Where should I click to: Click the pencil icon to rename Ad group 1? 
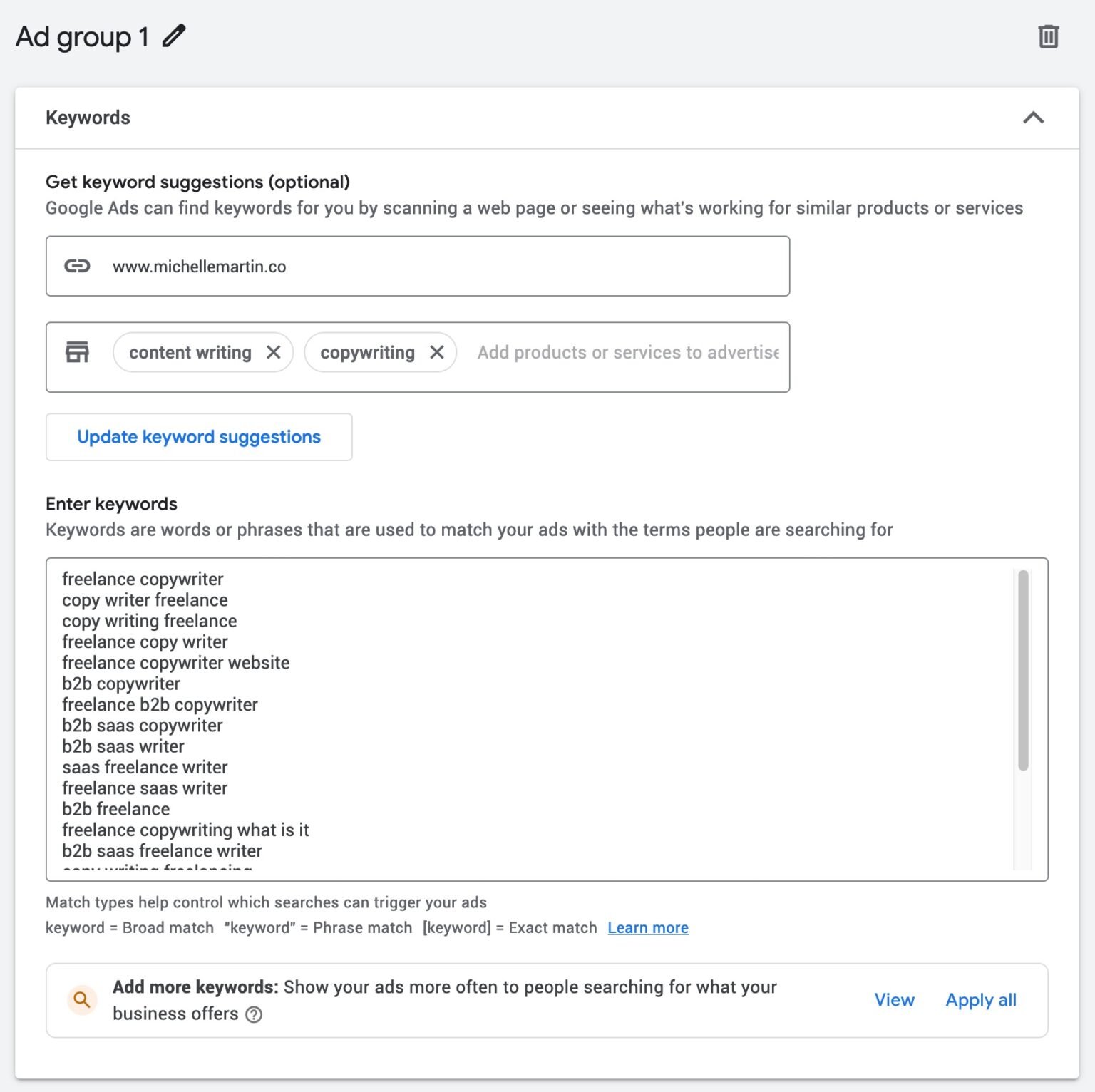click(x=173, y=34)
